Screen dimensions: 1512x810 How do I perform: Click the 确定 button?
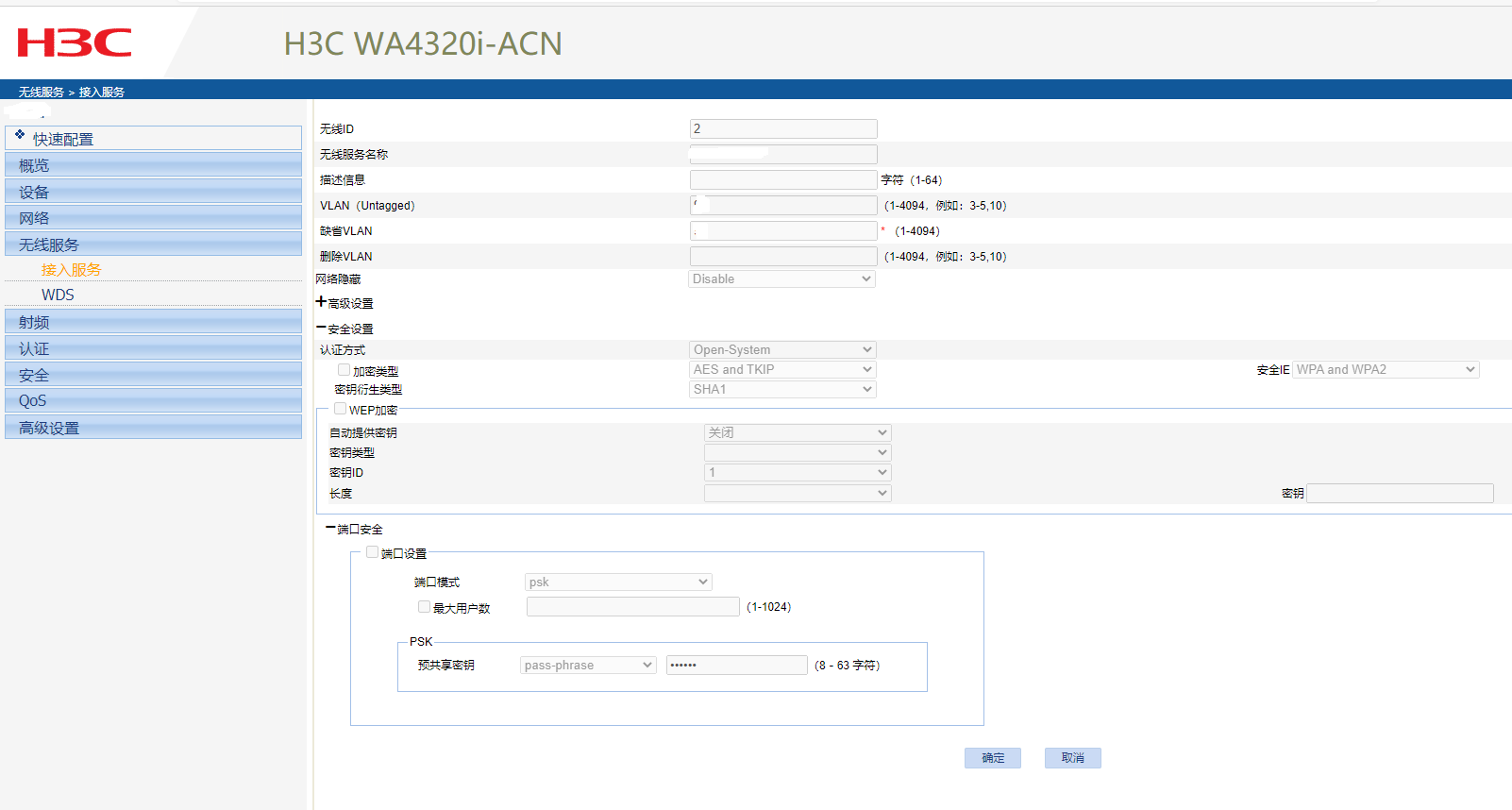coord(993,758)
